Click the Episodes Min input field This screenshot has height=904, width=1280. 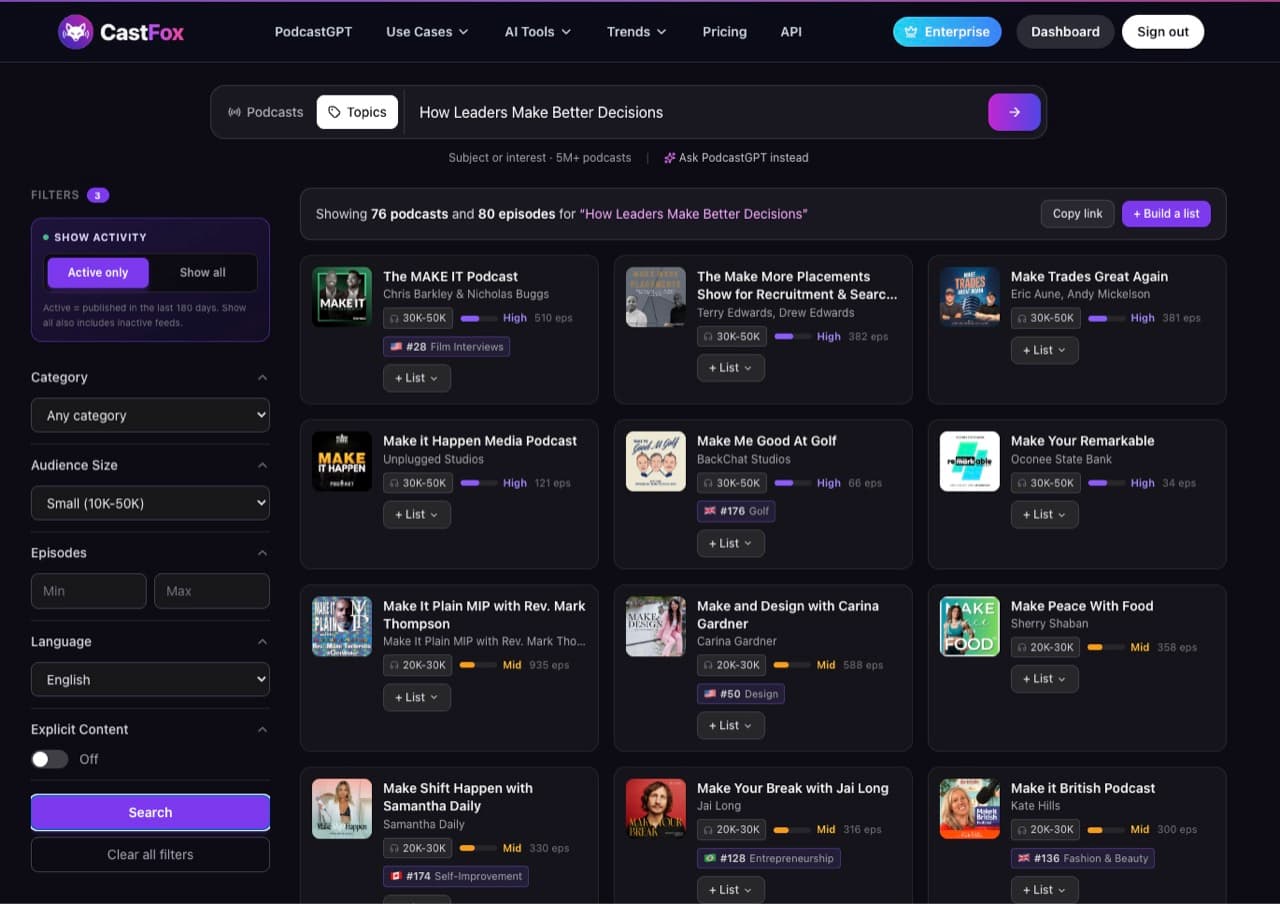pos(89,591)
